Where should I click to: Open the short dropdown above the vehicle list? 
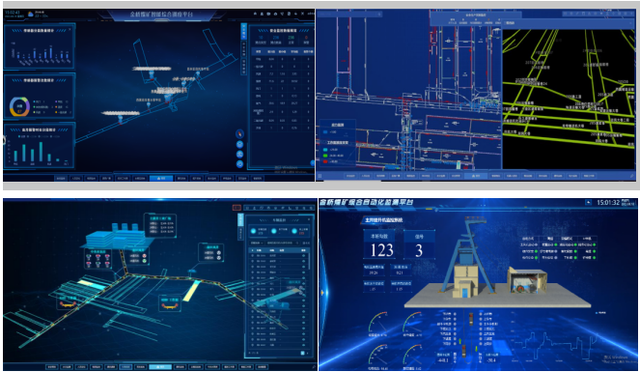pos(256,243)
